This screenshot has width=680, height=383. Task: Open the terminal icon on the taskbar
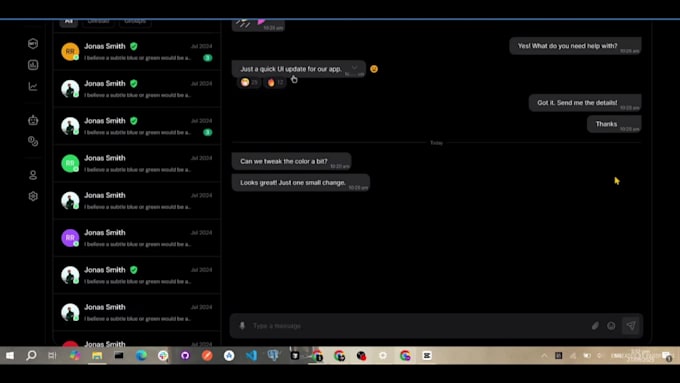pos(119,356)
